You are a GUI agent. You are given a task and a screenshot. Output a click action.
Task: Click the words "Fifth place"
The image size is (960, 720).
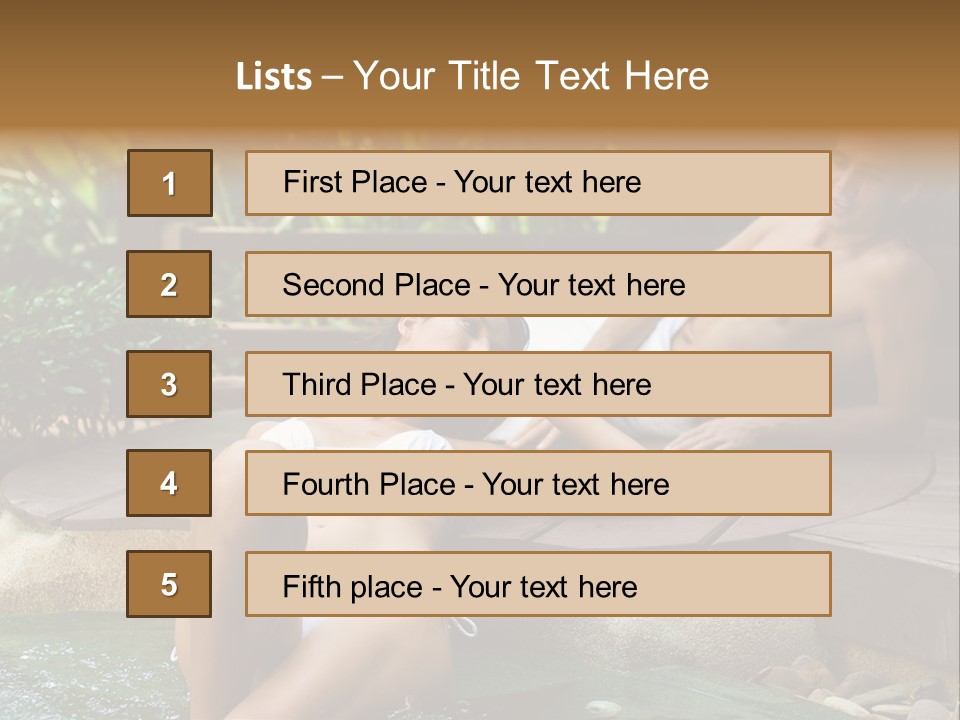coord(353,586)
